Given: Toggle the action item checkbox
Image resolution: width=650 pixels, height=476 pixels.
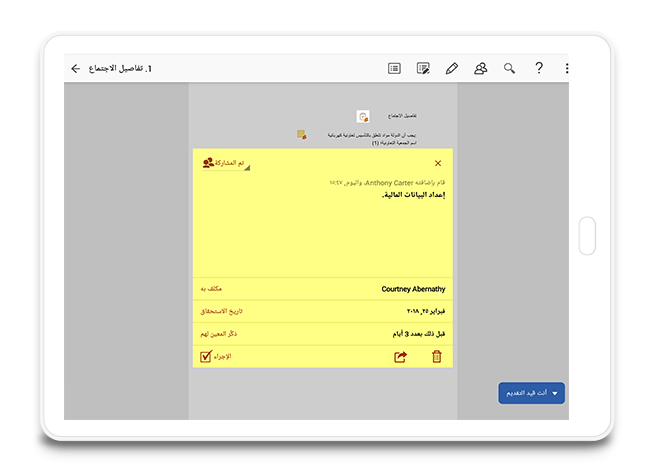Looking at the screenshot, I should pyautogui.click(x=206, y=357).
